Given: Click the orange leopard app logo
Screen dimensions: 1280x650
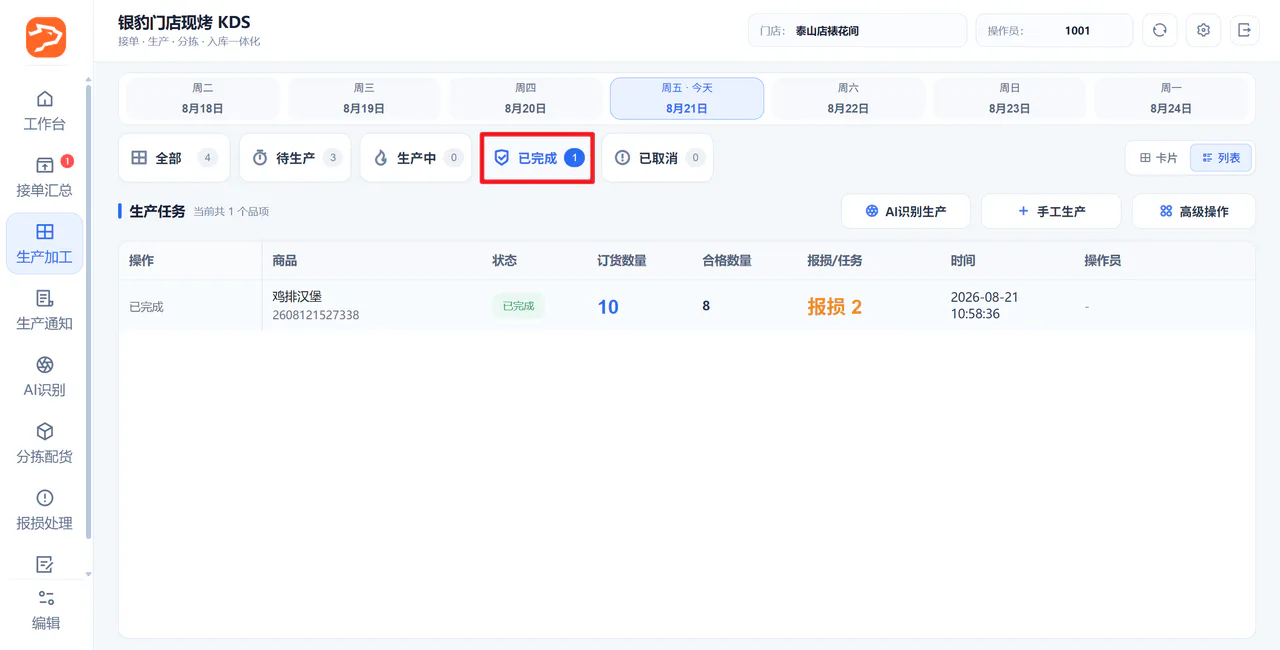Looking at the screenshot, I should click(x=46, y=37).
